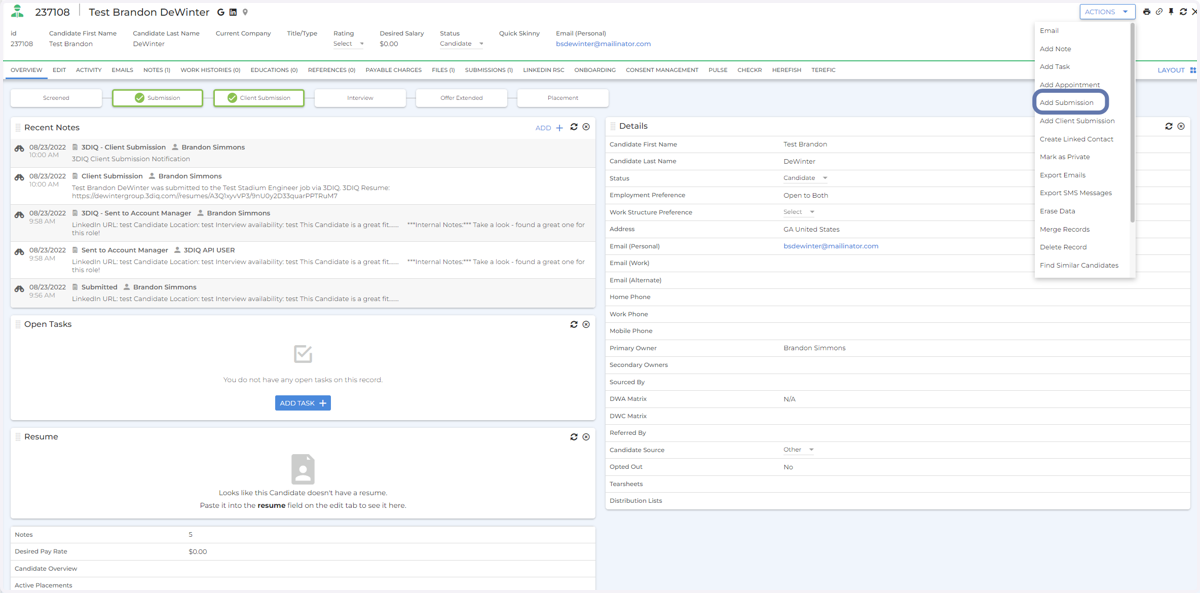This screenshot has width=1200, height=593.
Task: Switch to the Edit tab
Action: click(x=59, y=70)
